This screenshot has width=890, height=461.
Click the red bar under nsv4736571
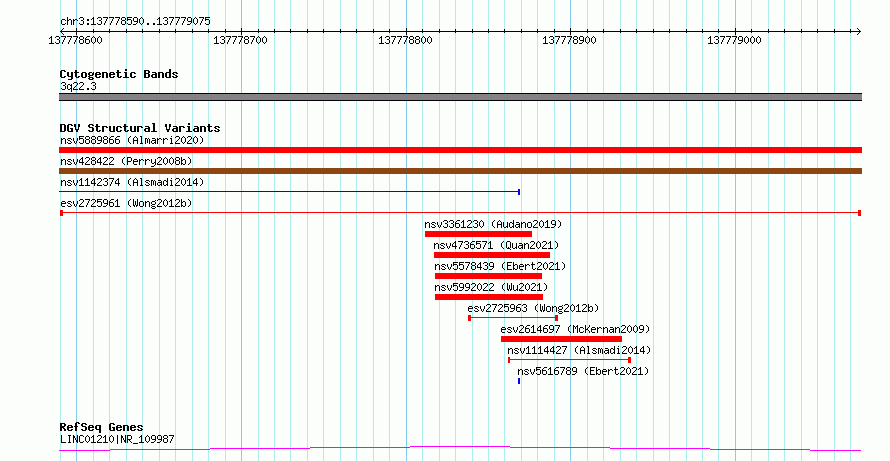(x=492, y=255)
